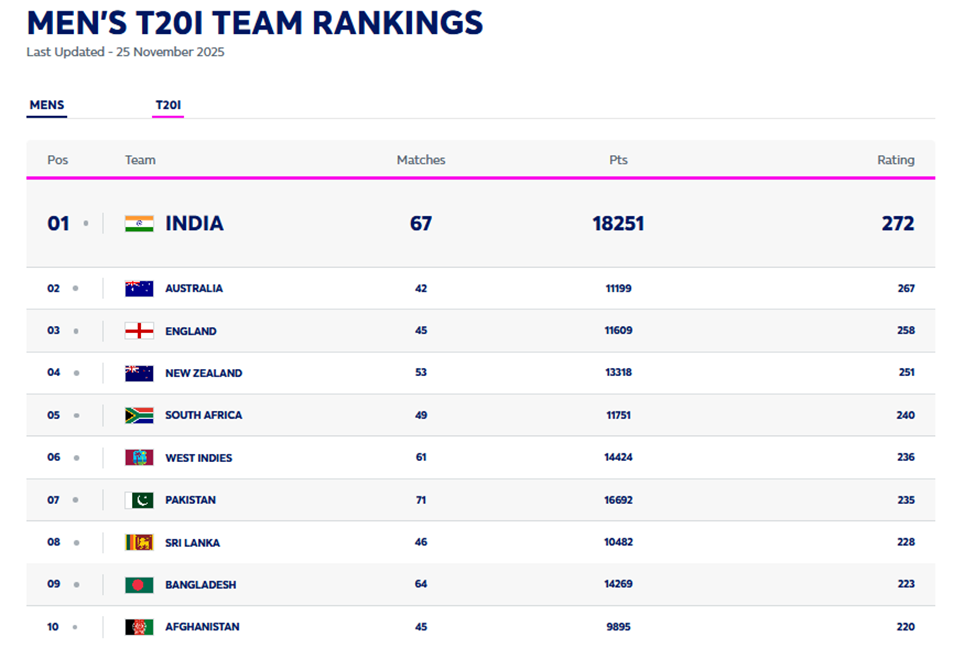
Task: Click the Pos column header
Action: [x=58, y=160]
